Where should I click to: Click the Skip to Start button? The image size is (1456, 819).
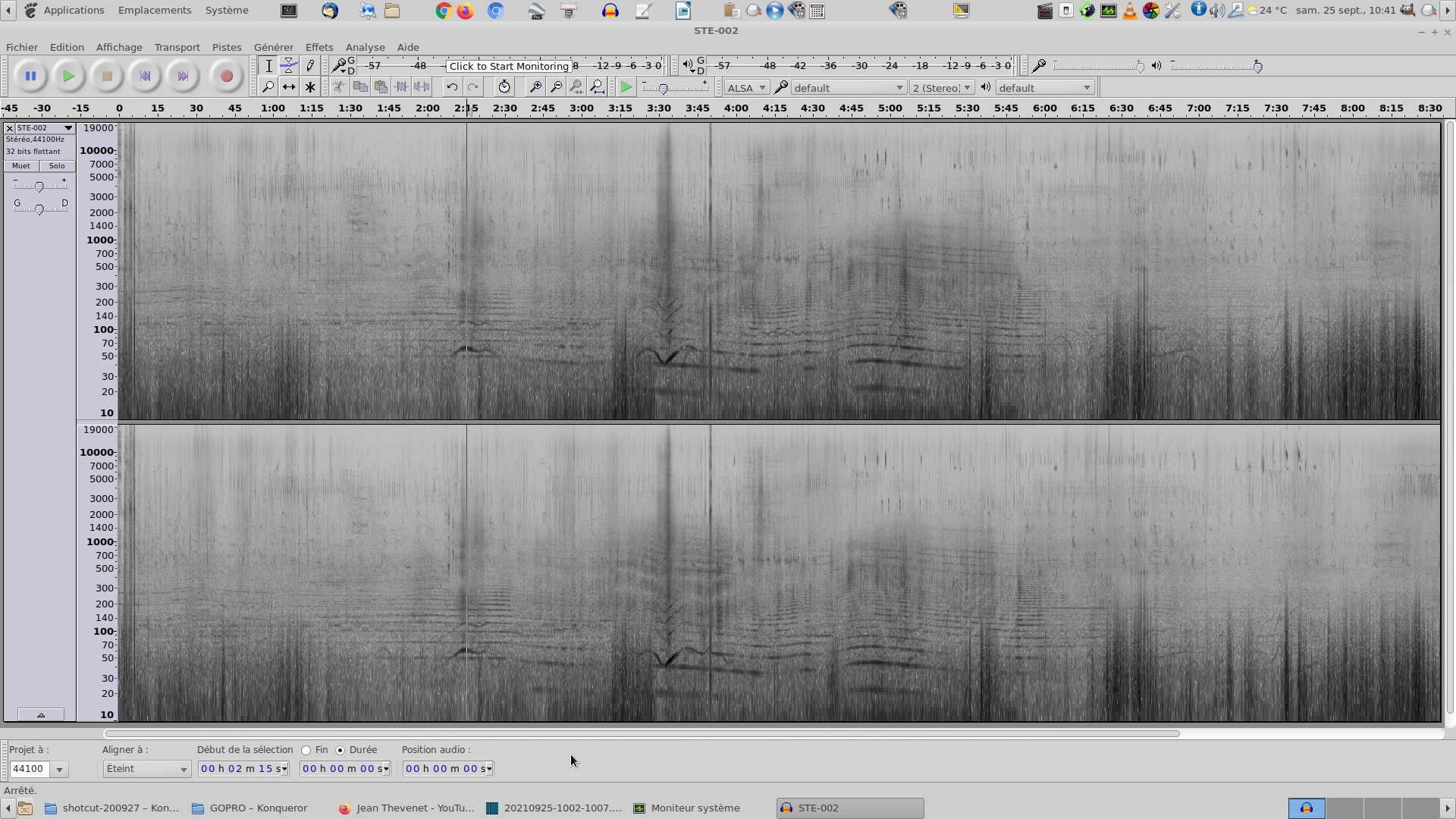[x=145, y=76]
